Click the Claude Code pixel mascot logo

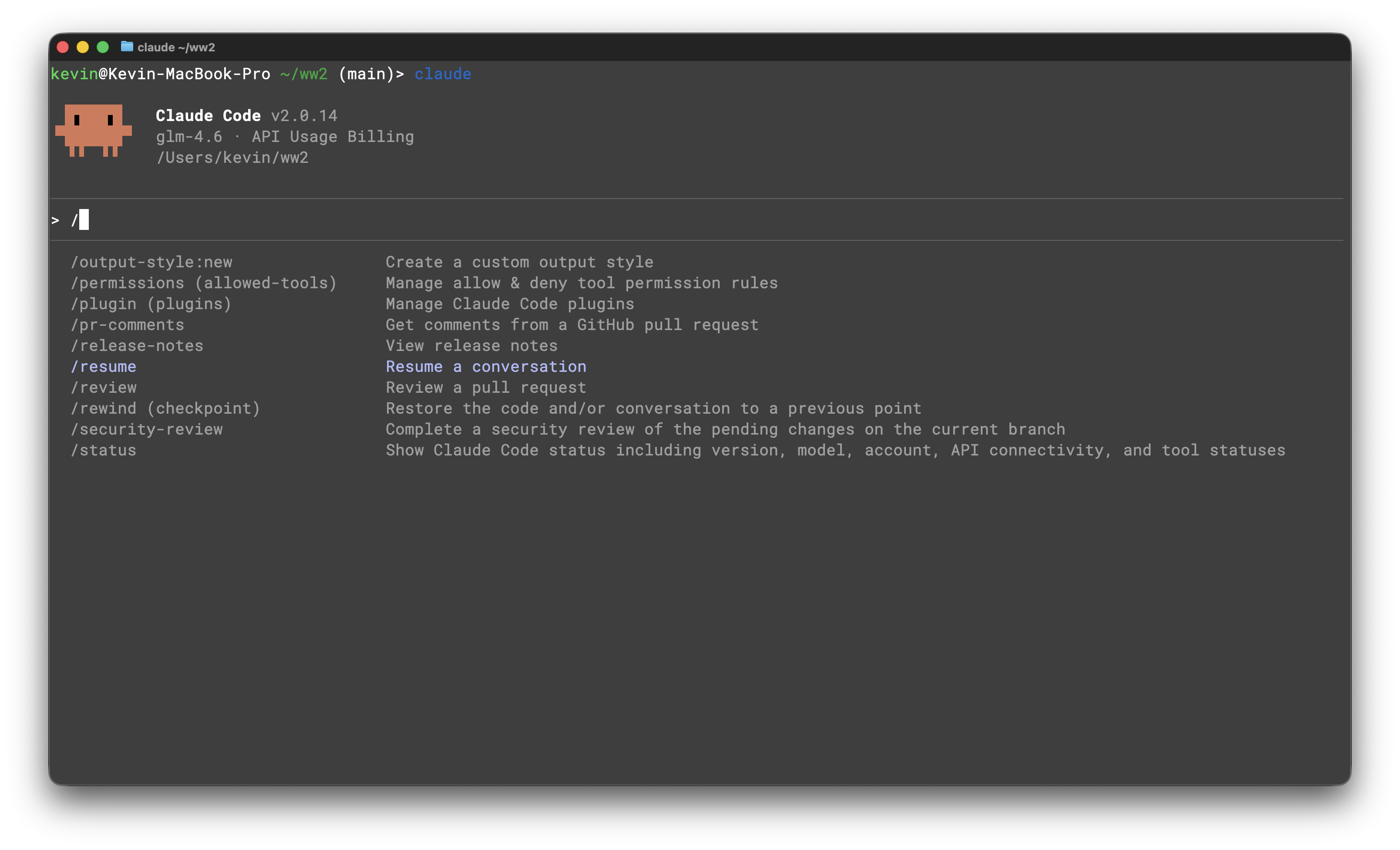[x=93, y=130]
